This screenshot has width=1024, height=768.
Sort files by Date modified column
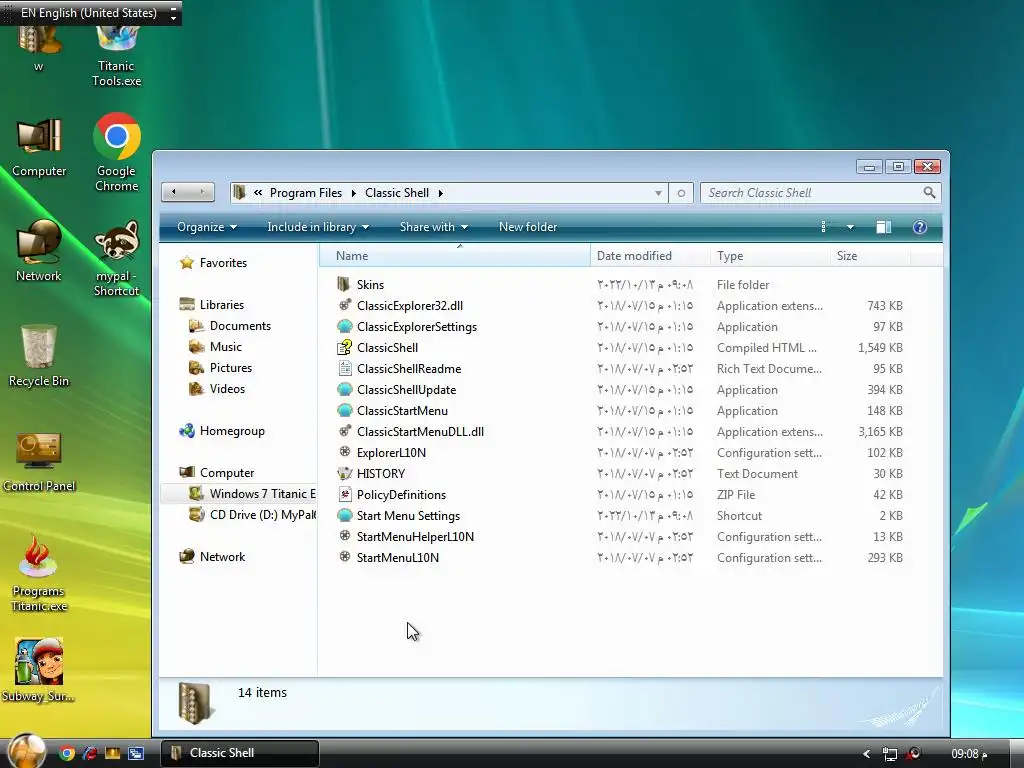pos(650,256)
